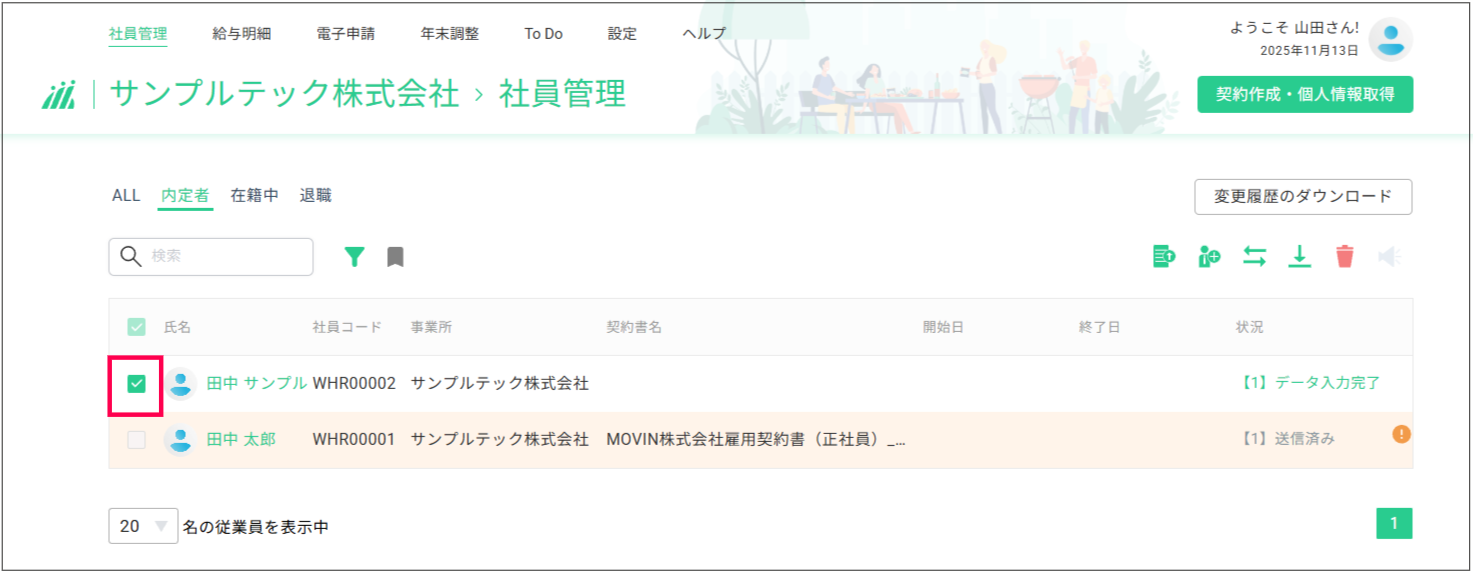
Task: Click the document upload icon
Action: [1163, 257]
